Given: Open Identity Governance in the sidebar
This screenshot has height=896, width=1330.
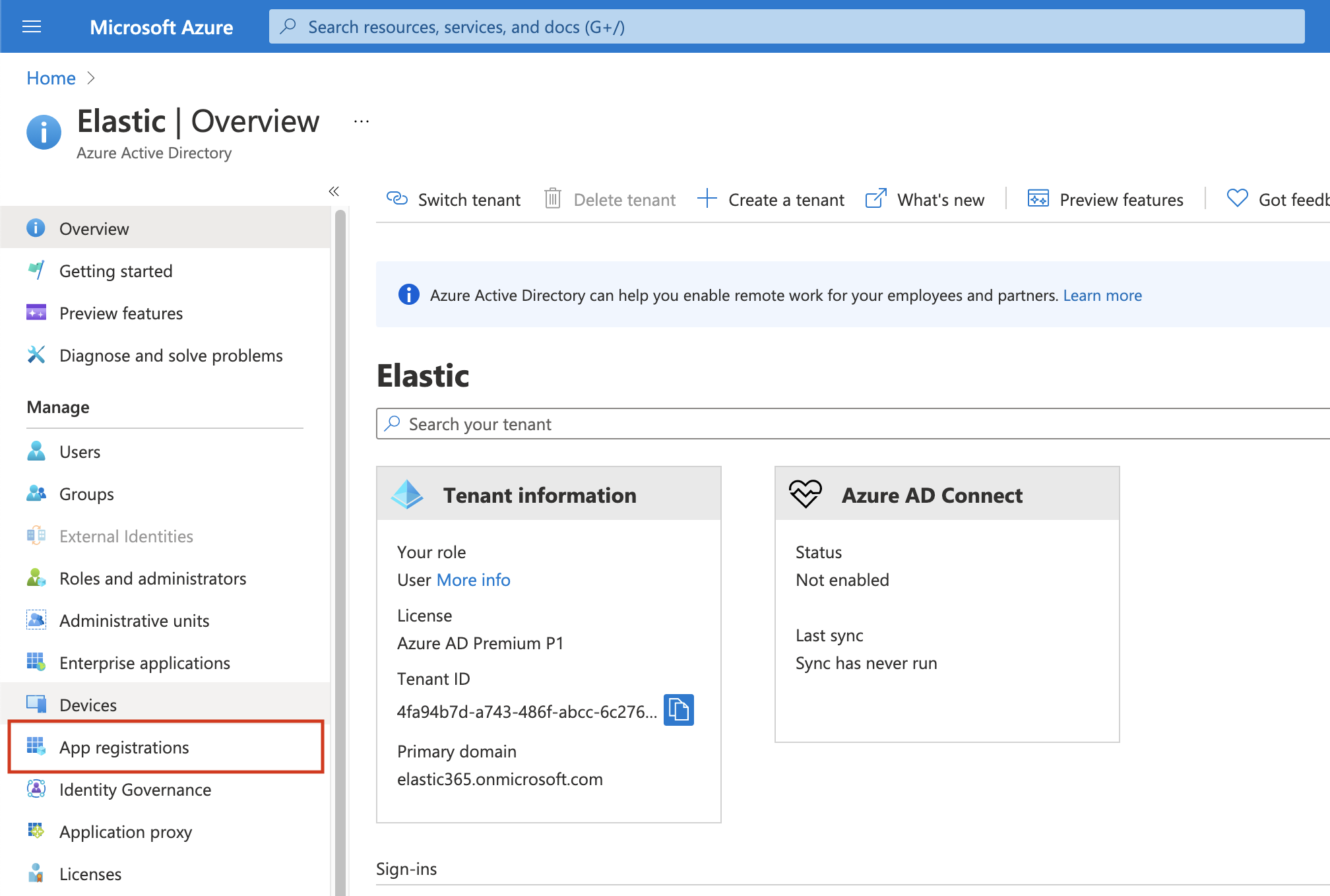Looking at the screenshot, I should pyautogui.click(x=135, y=790).
